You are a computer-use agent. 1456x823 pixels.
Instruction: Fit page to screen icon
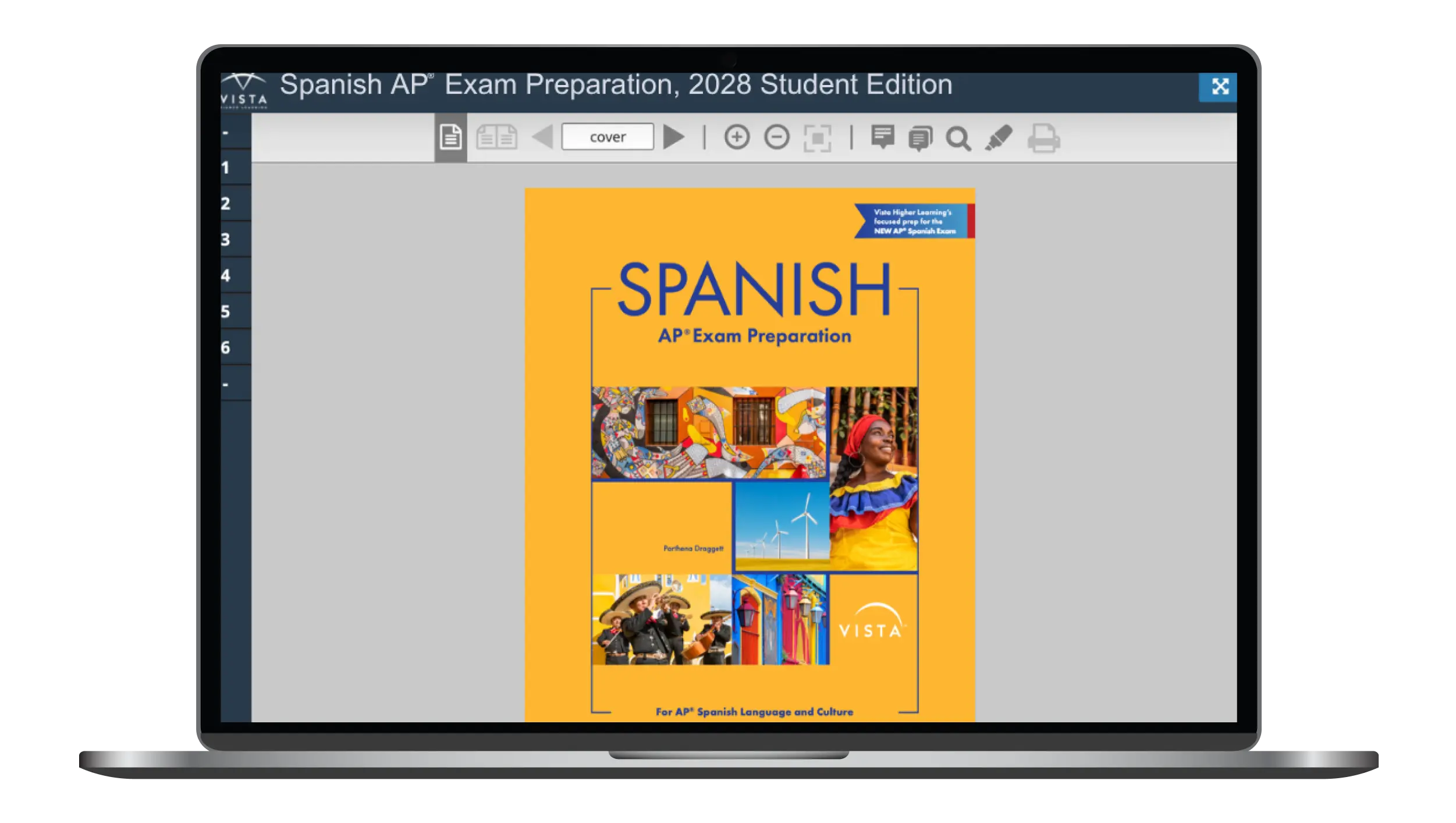[x=817, y=138]
